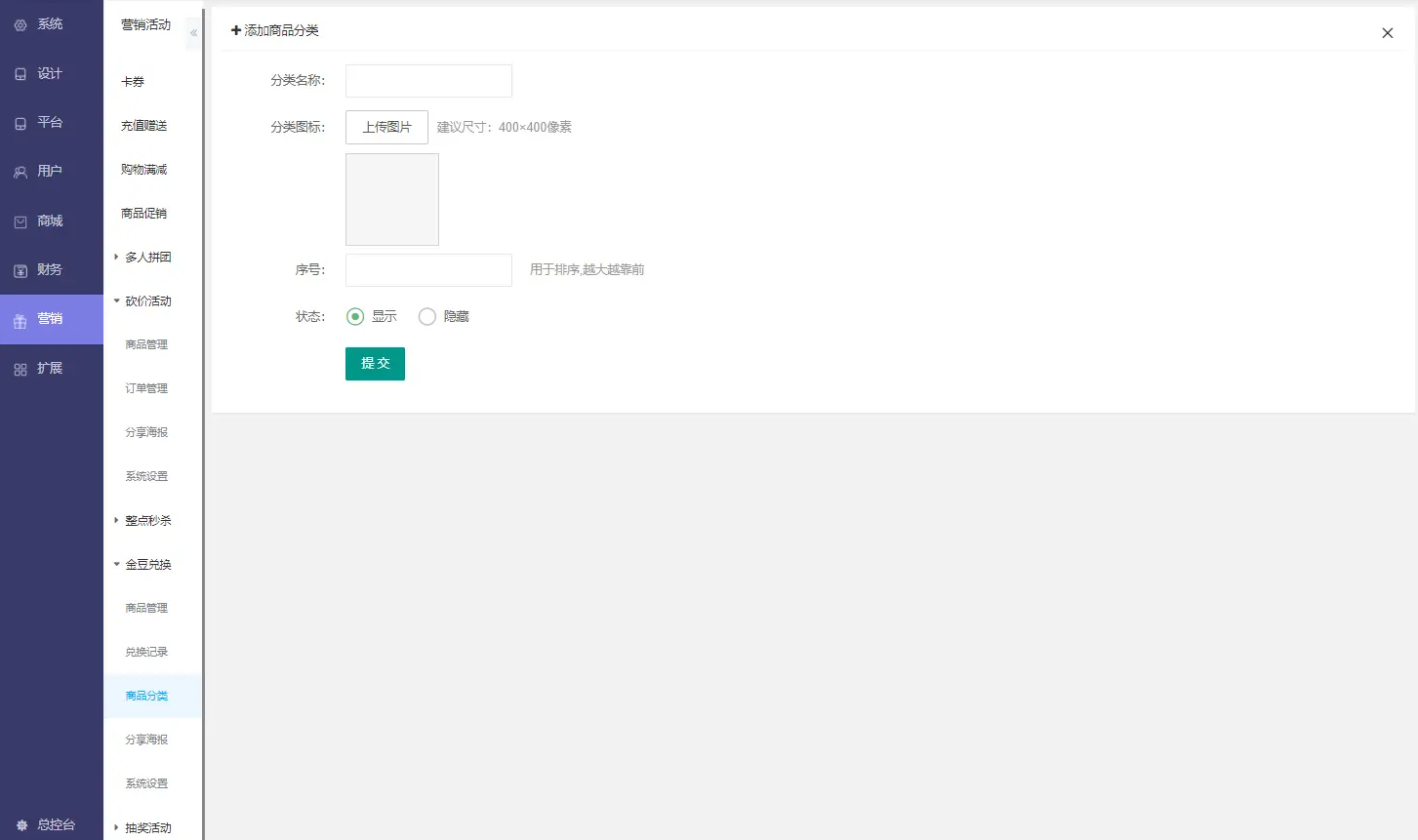The width and height of the screenshot is (1418, 840).
Task: Collapse the submenu with double-arrow icon
Action: click(x=193, y=33)
